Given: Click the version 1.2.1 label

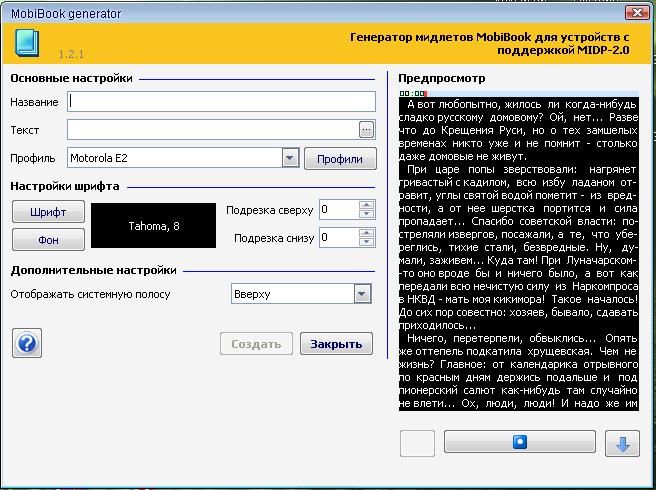Looking at the screenshot, I should tap(71, 54).
